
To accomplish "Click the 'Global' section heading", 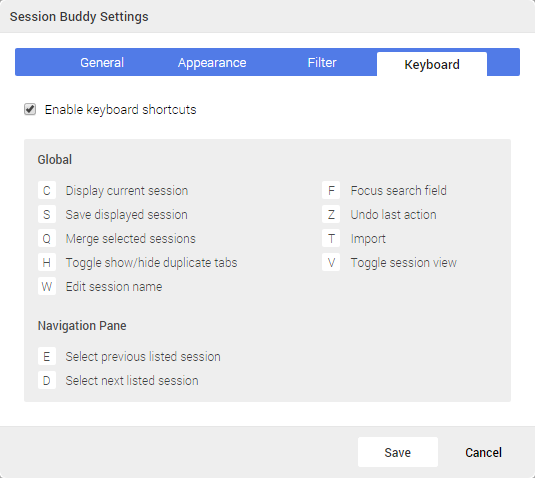I will (x=55, y=159).
